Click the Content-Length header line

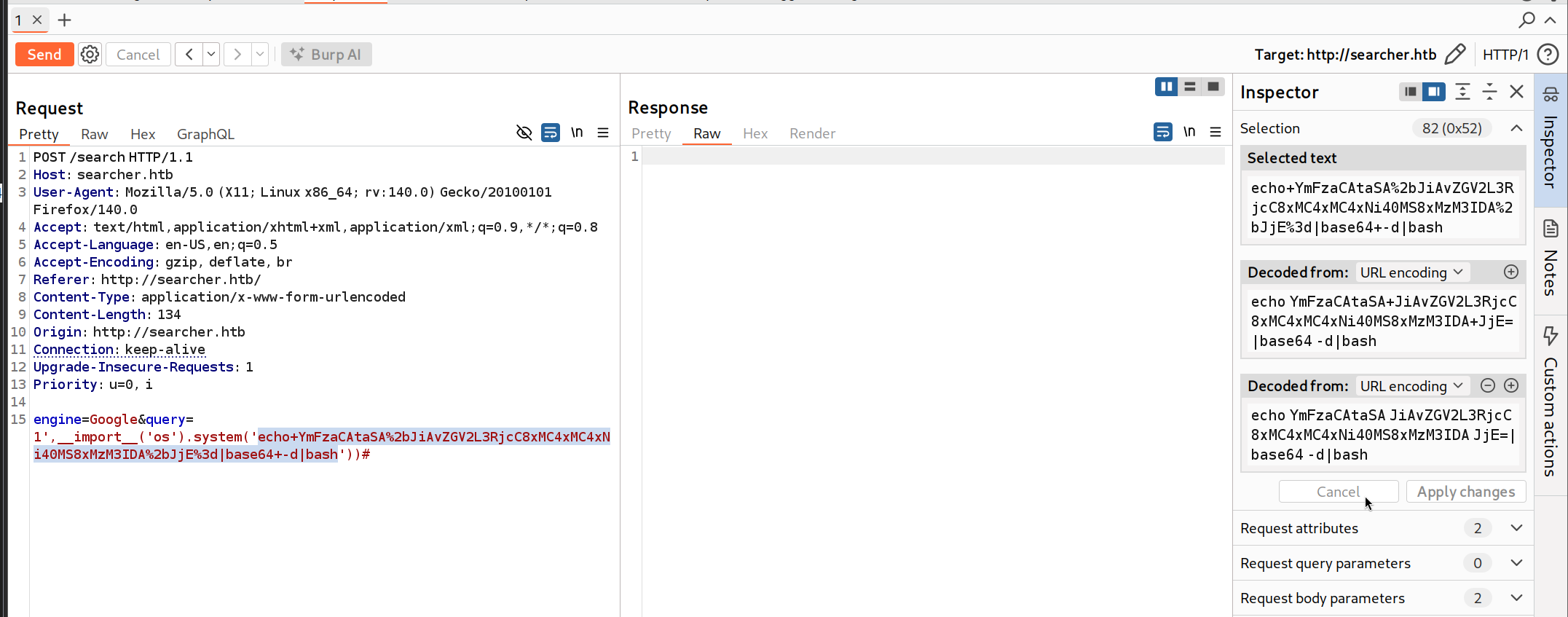point(107,315)
